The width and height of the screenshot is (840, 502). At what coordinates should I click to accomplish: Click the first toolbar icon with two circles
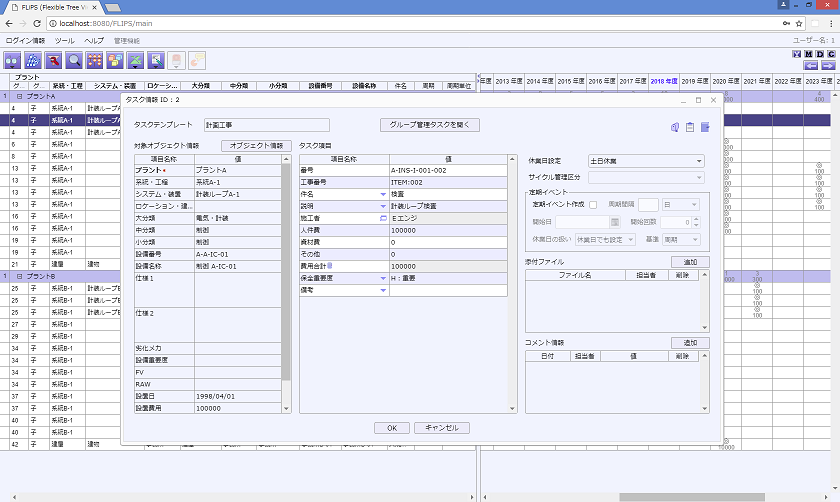point(12,61)
